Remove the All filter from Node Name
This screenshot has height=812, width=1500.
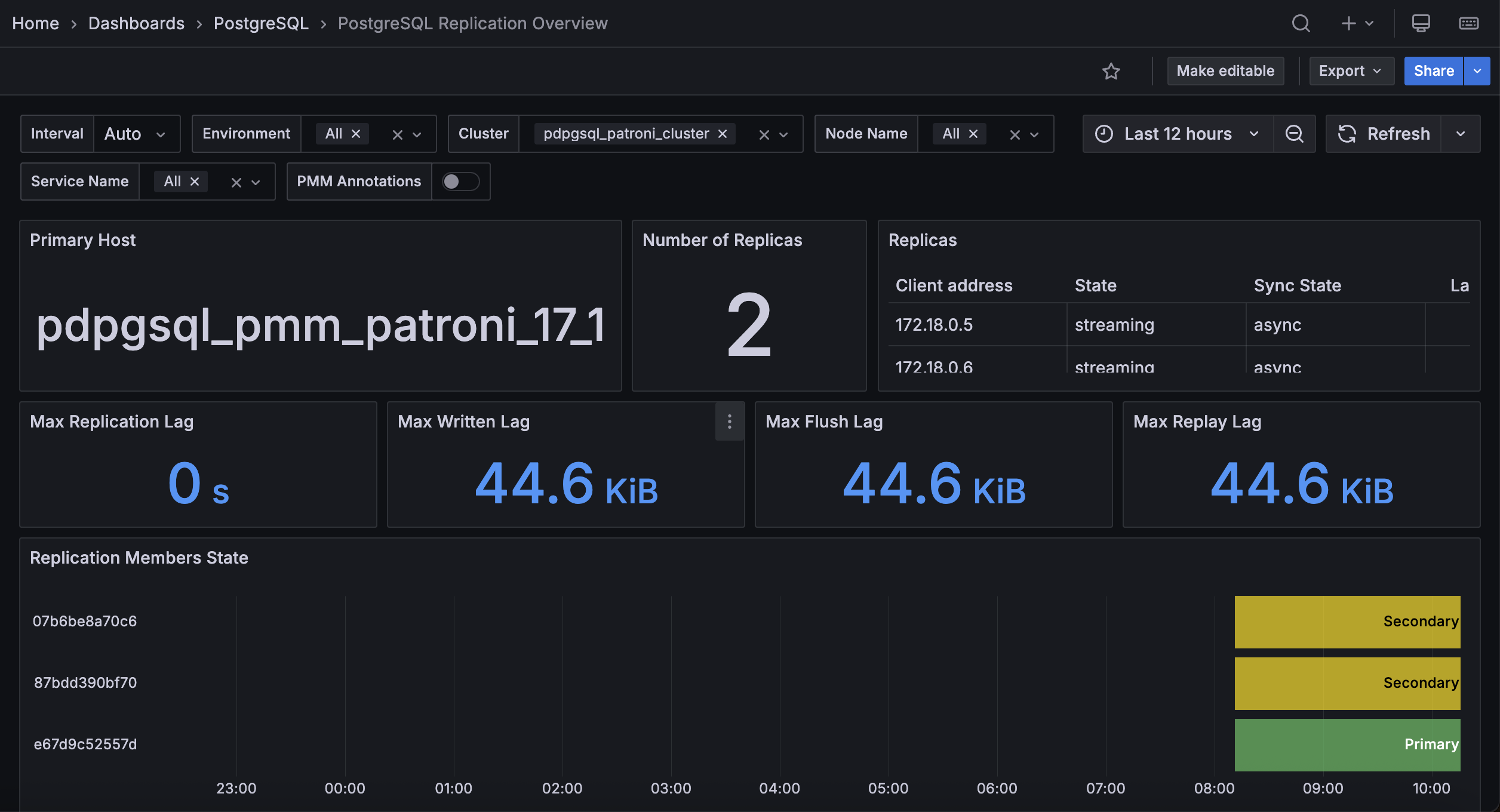click(x=972, y=134)
